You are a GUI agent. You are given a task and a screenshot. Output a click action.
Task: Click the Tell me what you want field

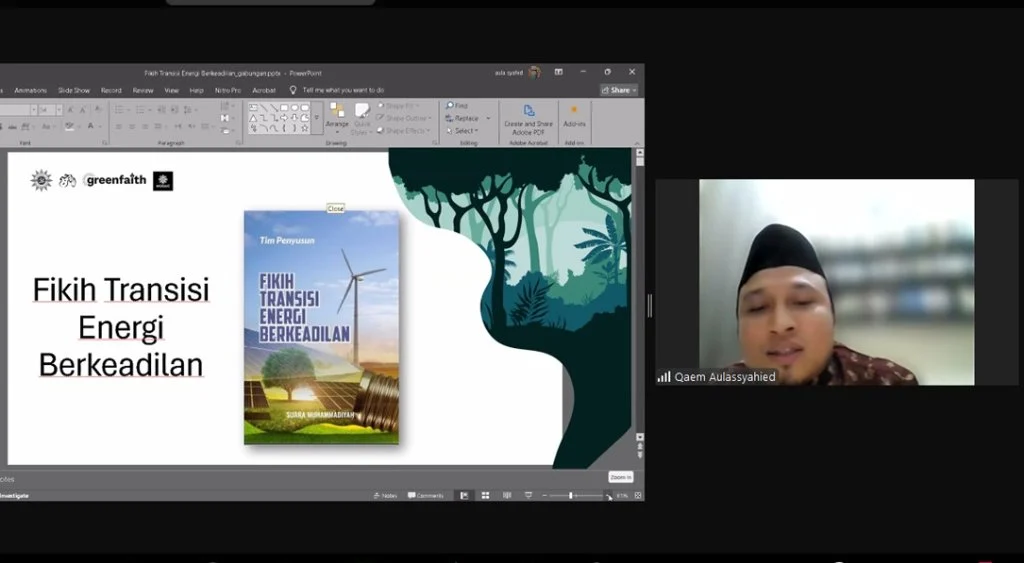click(342, 90)
